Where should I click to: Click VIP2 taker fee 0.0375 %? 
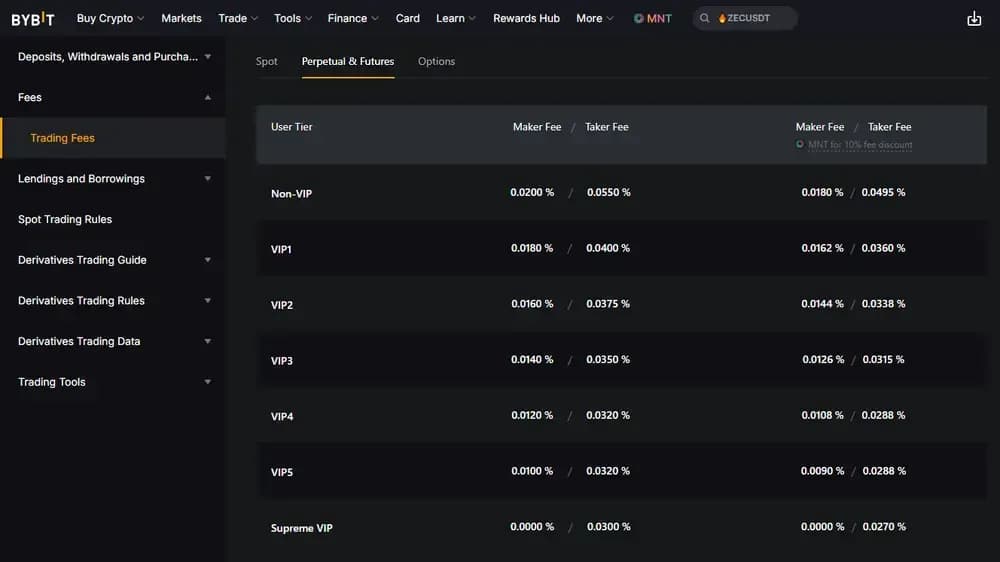click(608, 304)
